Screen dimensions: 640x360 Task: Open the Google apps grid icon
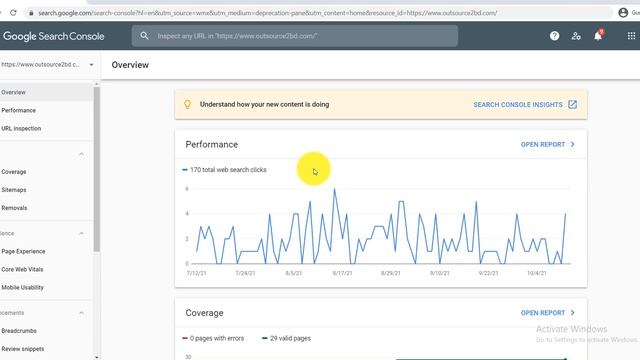pos(631,36)
